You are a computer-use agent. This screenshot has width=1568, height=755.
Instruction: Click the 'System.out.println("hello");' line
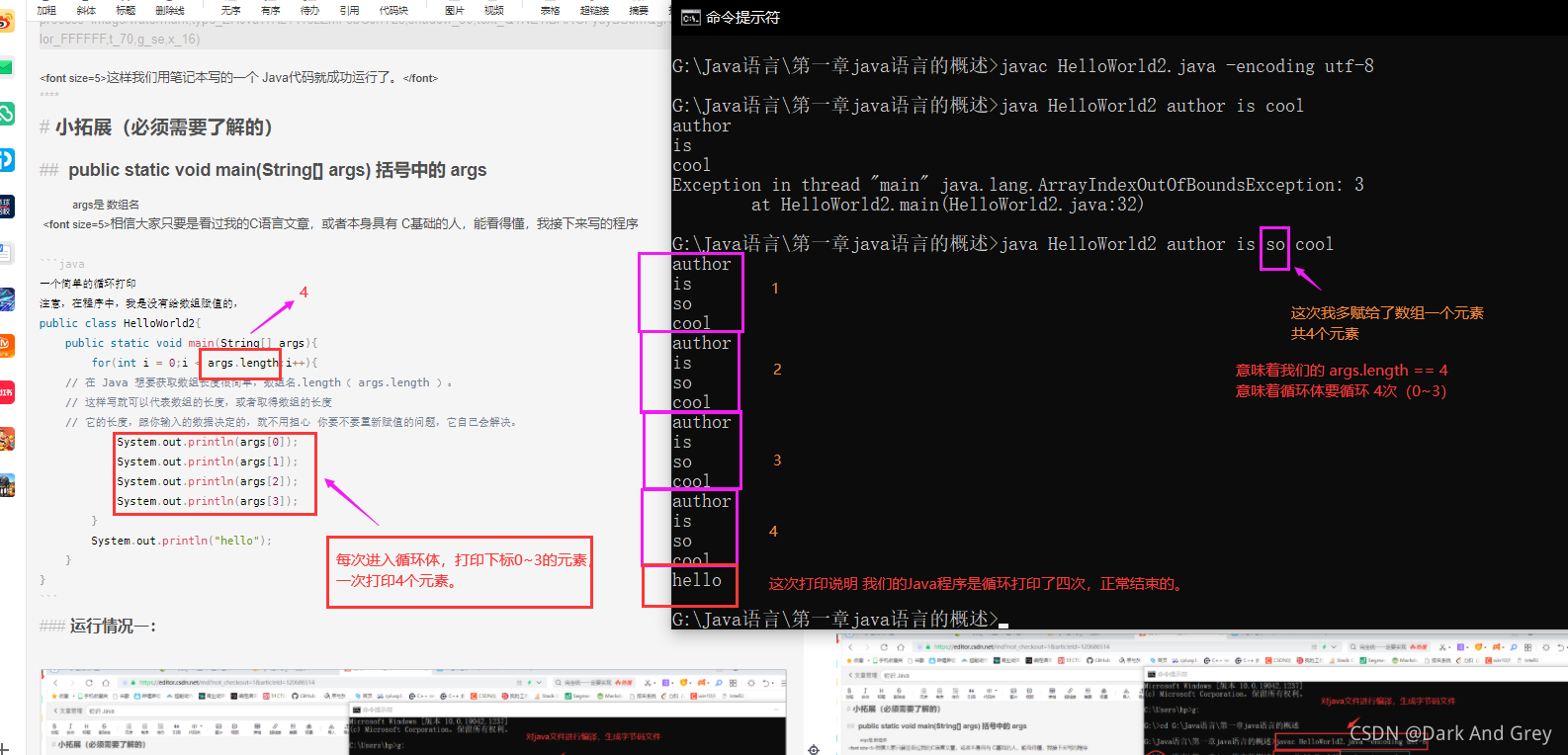tap(181, 541)
